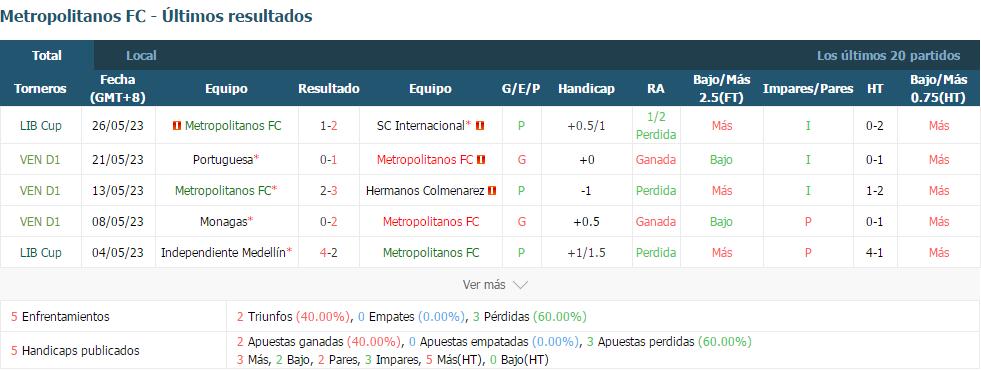Viewport: 981px width, 371px height.
Task: Click the VEN D1 tournament on 21/05/23
Action: coord(40,160)
